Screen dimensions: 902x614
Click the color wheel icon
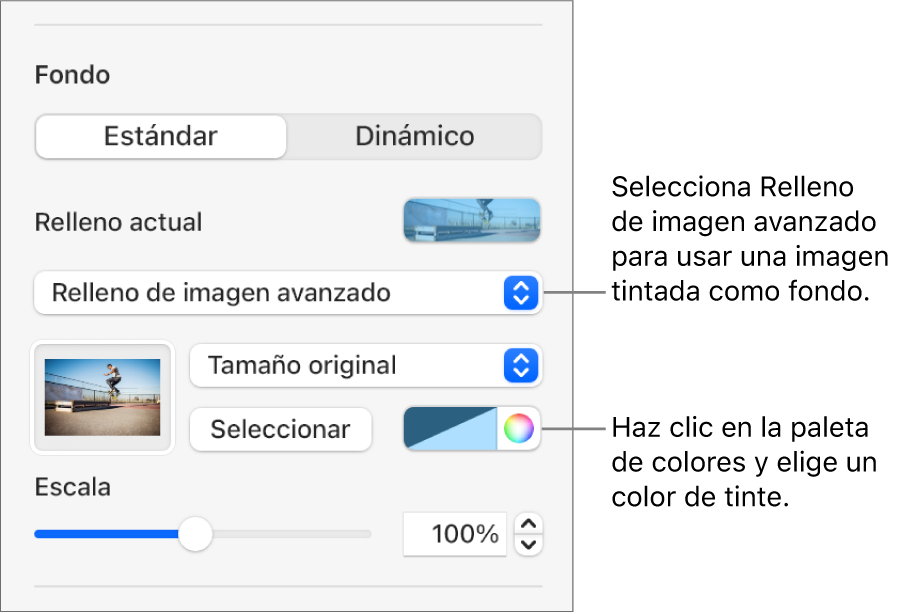tap(518, 429)
